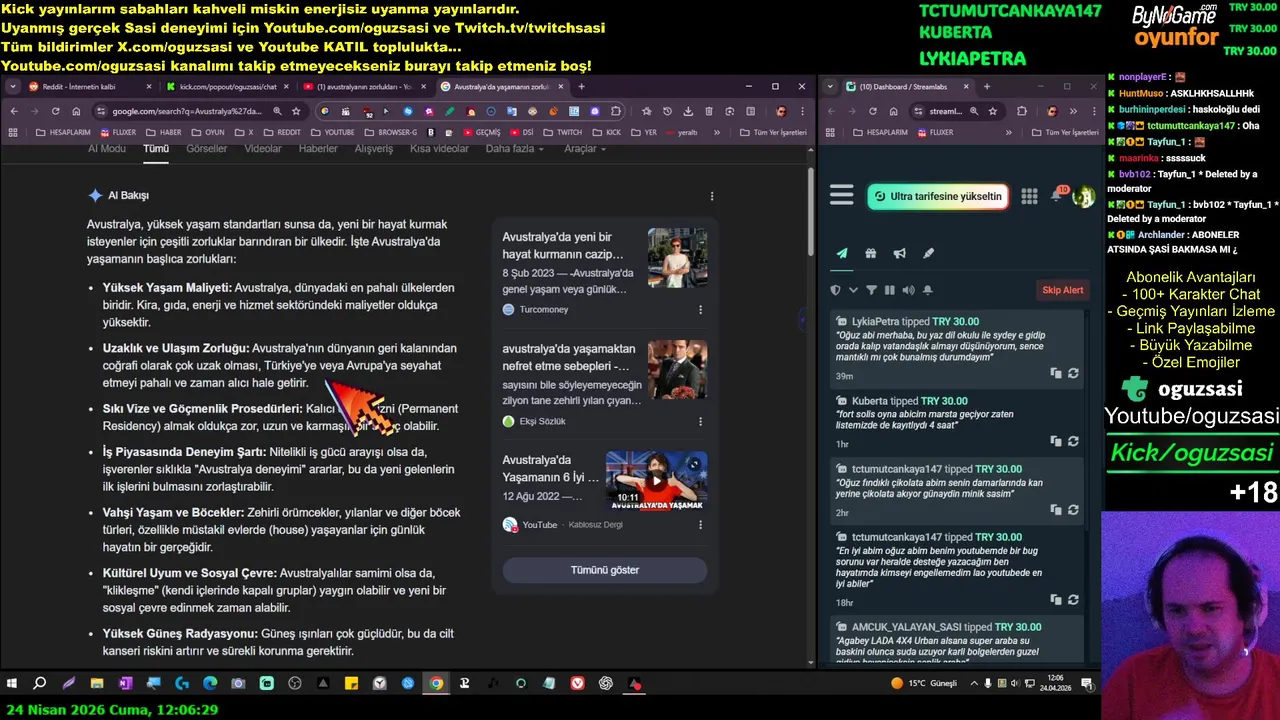This screenshot has height=720, width=1280.
Task: Open a new tab in the Google window
Action: [582, 87]
